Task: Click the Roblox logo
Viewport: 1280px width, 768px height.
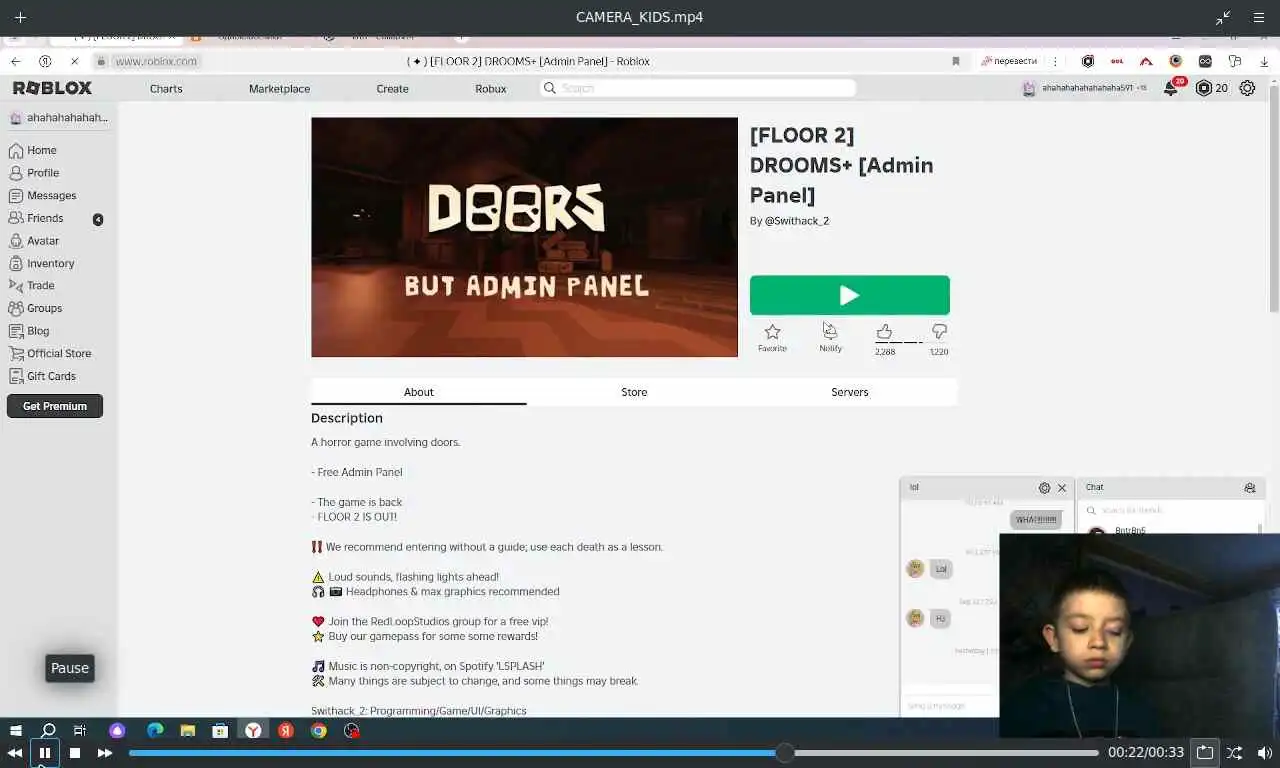Action: (52, 88)
